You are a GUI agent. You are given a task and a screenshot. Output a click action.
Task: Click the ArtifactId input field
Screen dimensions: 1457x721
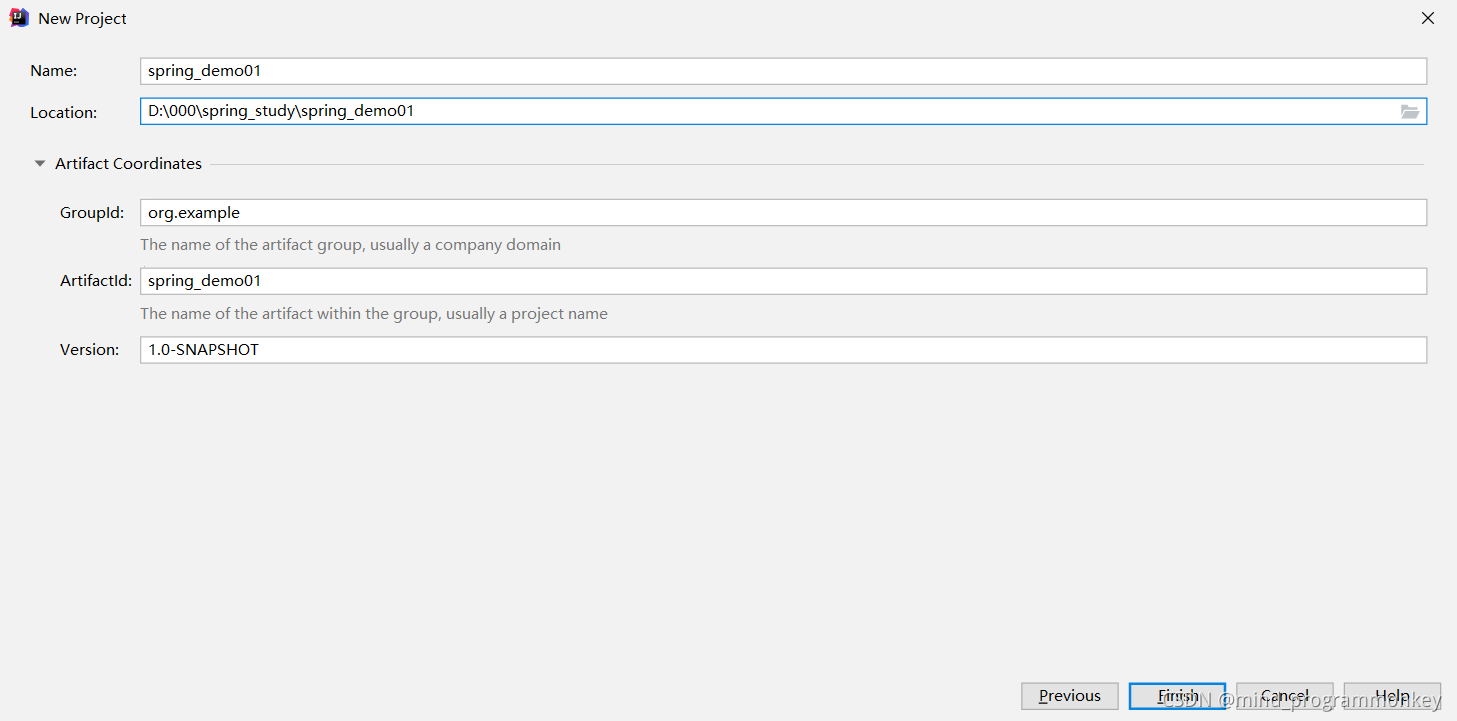pos(783,281)
